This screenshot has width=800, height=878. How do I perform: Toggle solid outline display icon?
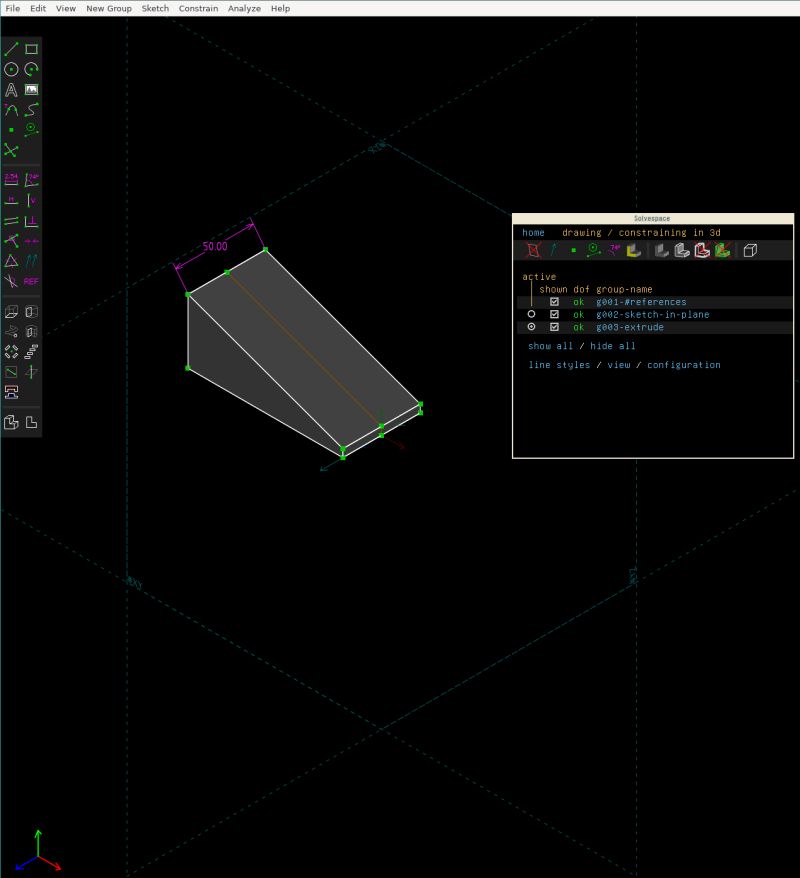[x=702, y=250]
